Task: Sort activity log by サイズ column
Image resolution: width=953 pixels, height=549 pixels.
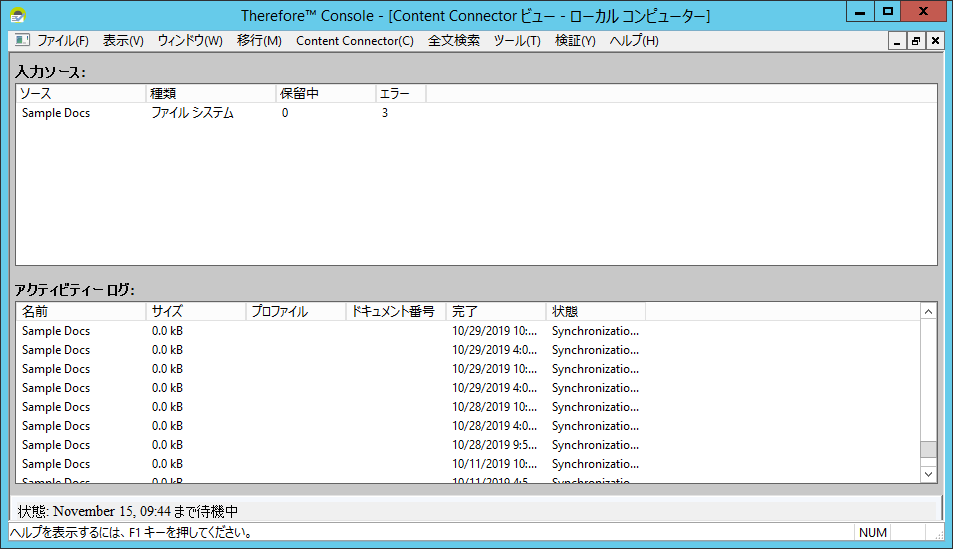Action: point(196,311)
